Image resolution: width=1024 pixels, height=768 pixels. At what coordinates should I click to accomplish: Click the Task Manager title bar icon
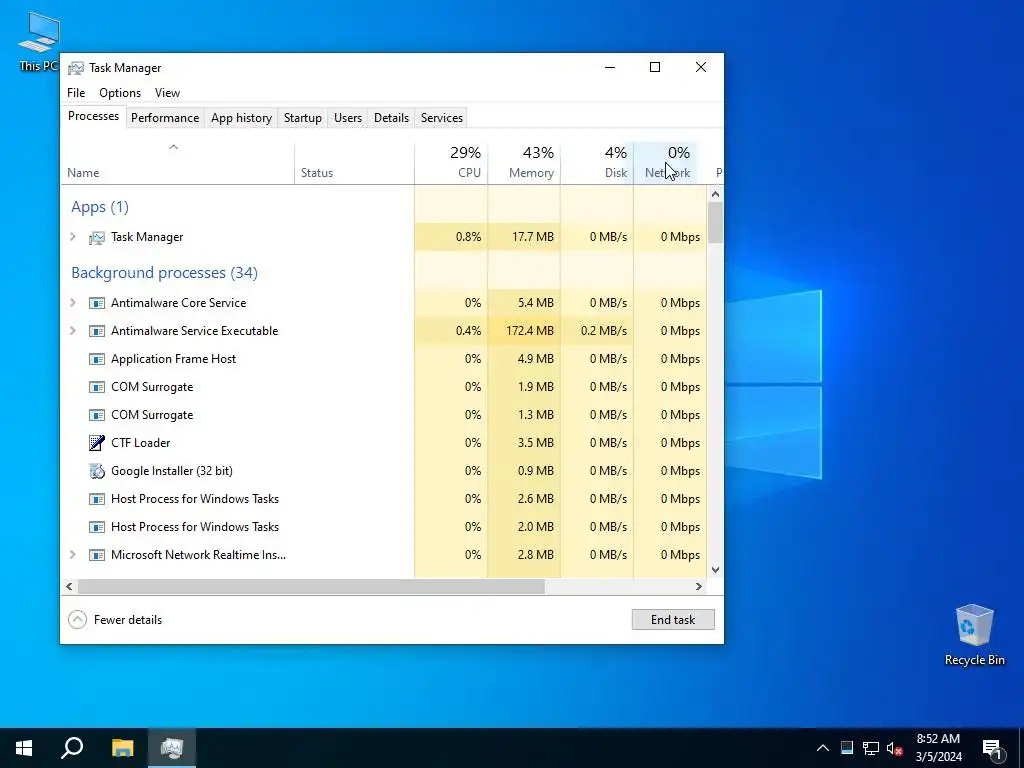(x=76, y=68)
